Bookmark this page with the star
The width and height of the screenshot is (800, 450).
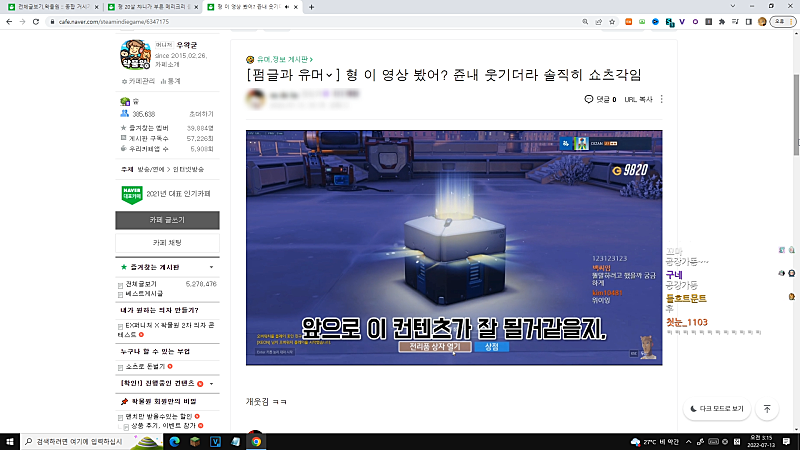click(x=612, y=22)
